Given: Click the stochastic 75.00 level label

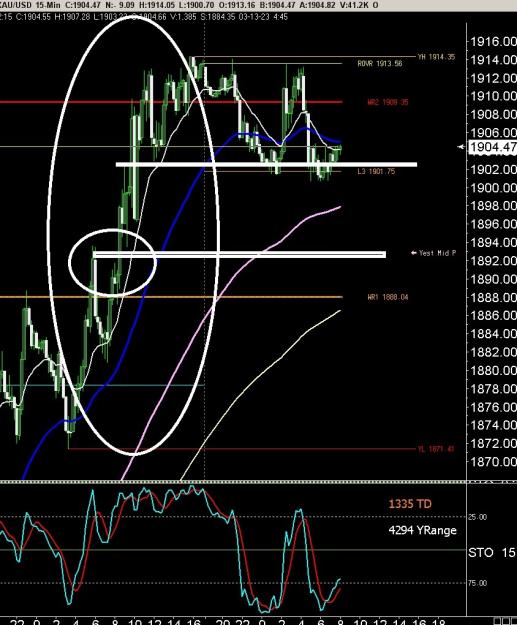Looking at the screenshot, I should pos(477,583).
